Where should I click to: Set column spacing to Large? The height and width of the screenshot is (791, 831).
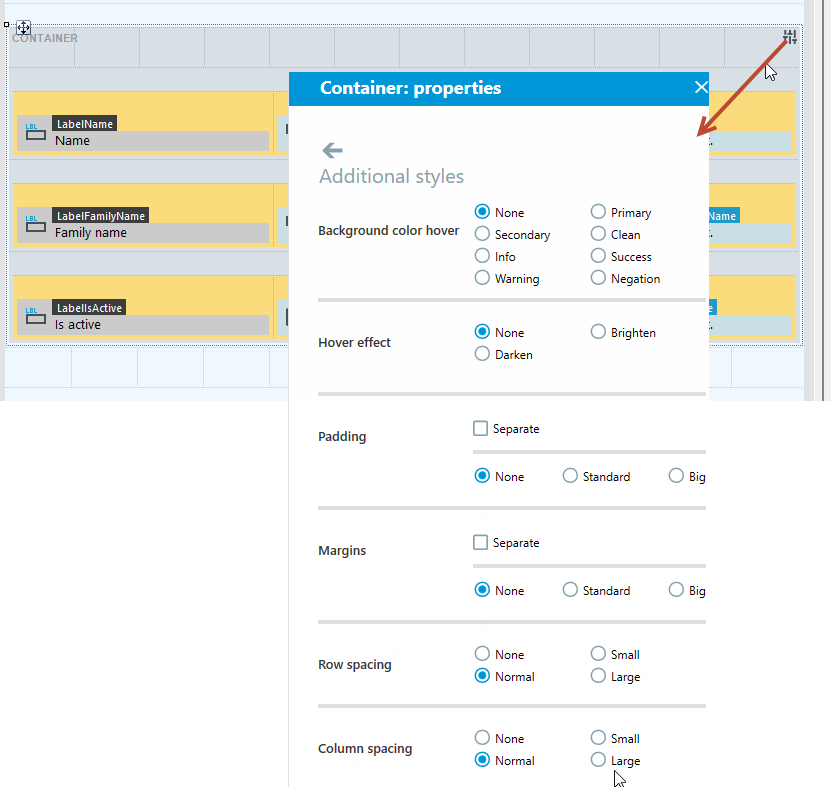click(x=598, y=760)
